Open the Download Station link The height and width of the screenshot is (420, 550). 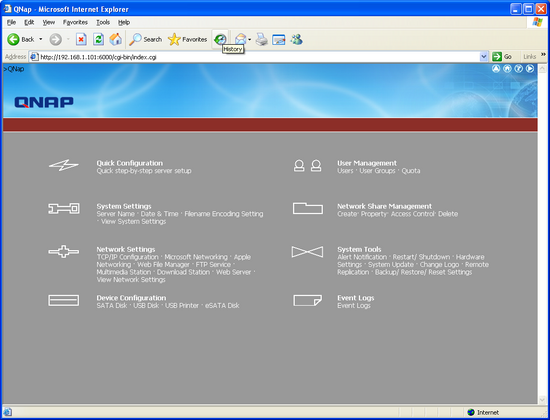click(x=183, y=272)
